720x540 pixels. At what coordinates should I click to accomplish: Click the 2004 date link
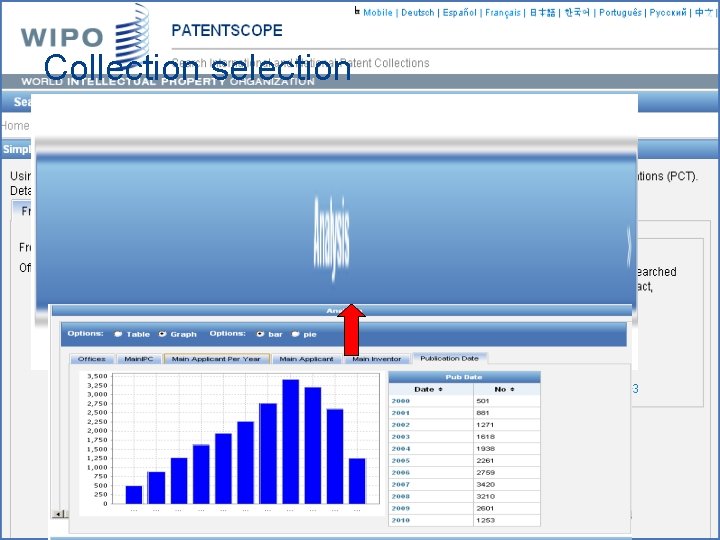pos(400,449)
